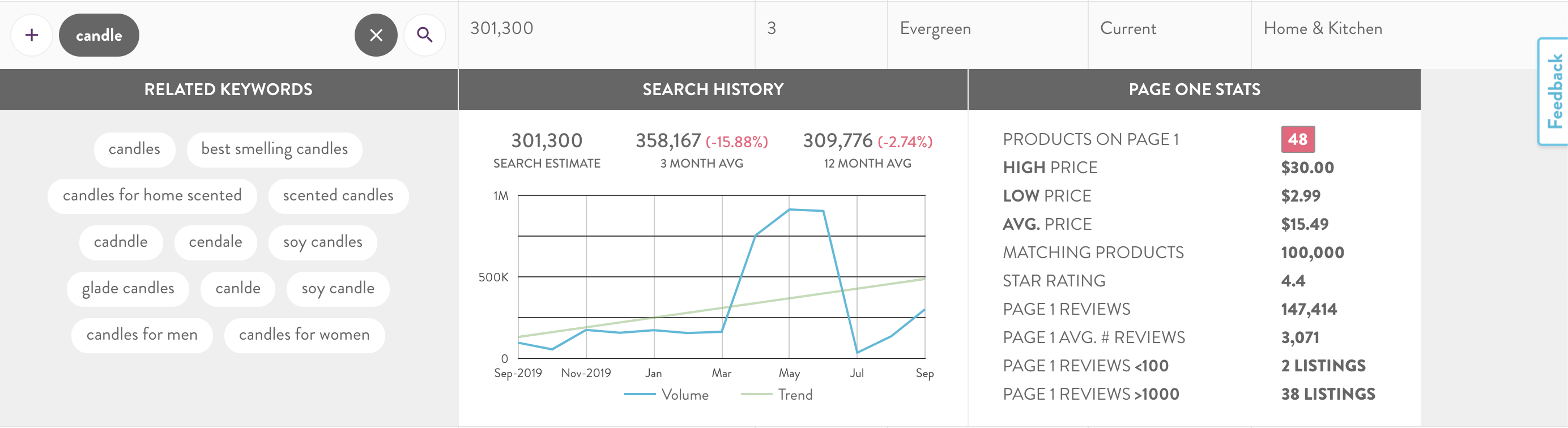Choose related keyword 'candles'
Screen dimensions: 1568x428
click(x=134, y=149)
